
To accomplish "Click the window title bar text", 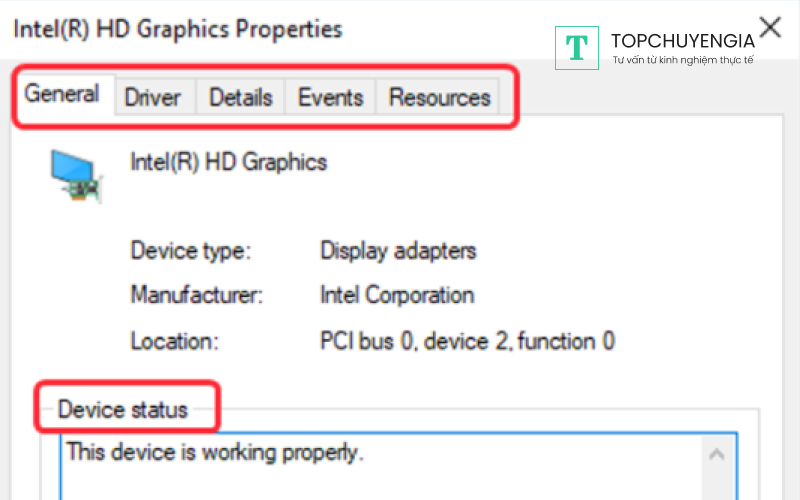I will click(177, 29).
